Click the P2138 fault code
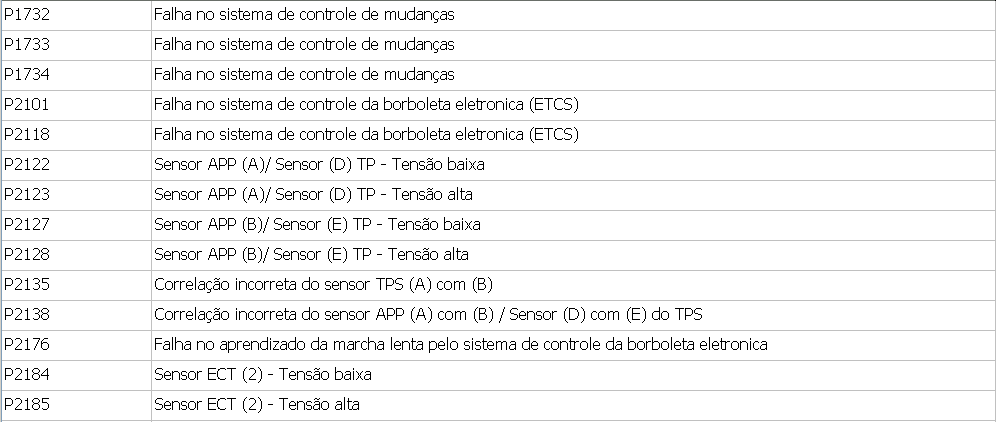Screen dimensions: 998x422 pos(27,315)
